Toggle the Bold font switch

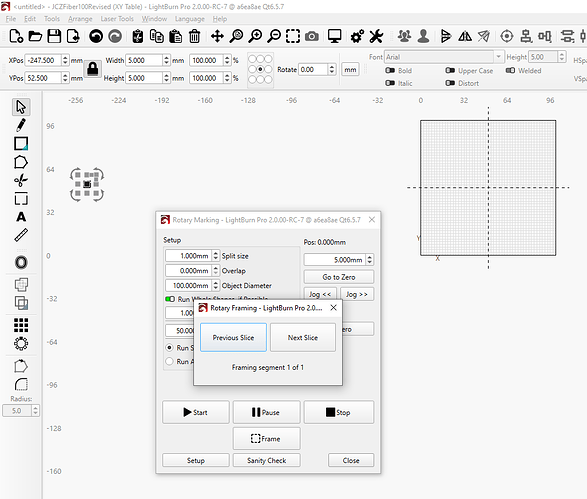coord(390,70)
